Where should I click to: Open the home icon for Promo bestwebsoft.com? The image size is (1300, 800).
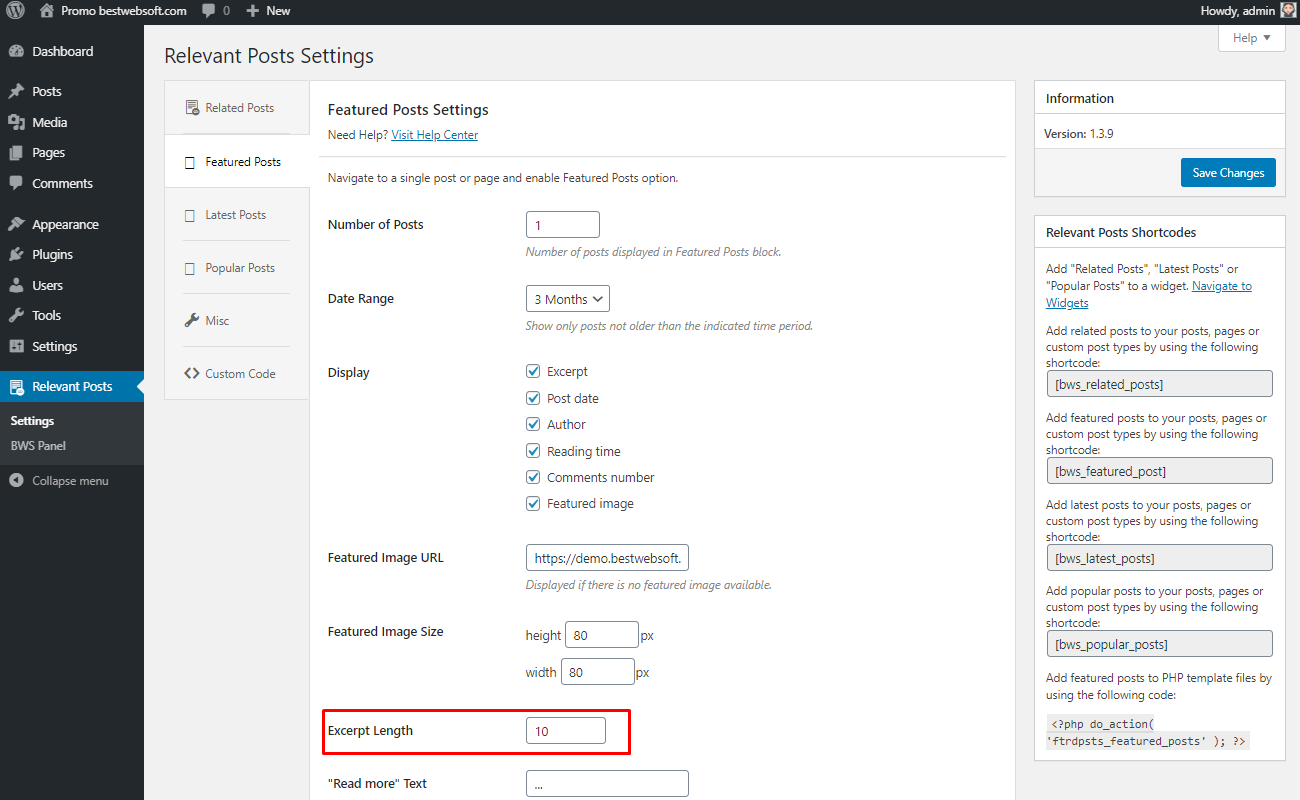pos(47,10)
